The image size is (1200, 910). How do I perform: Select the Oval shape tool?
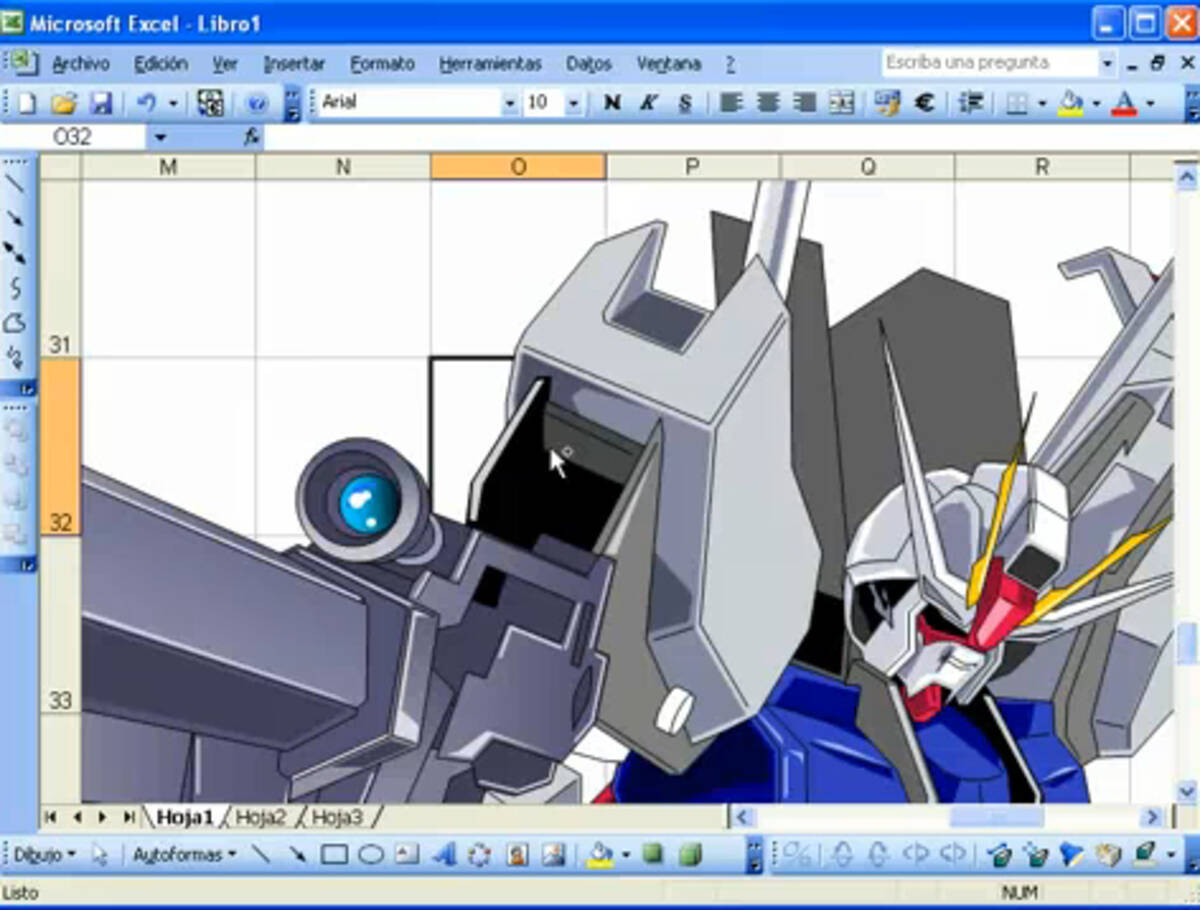371,855
